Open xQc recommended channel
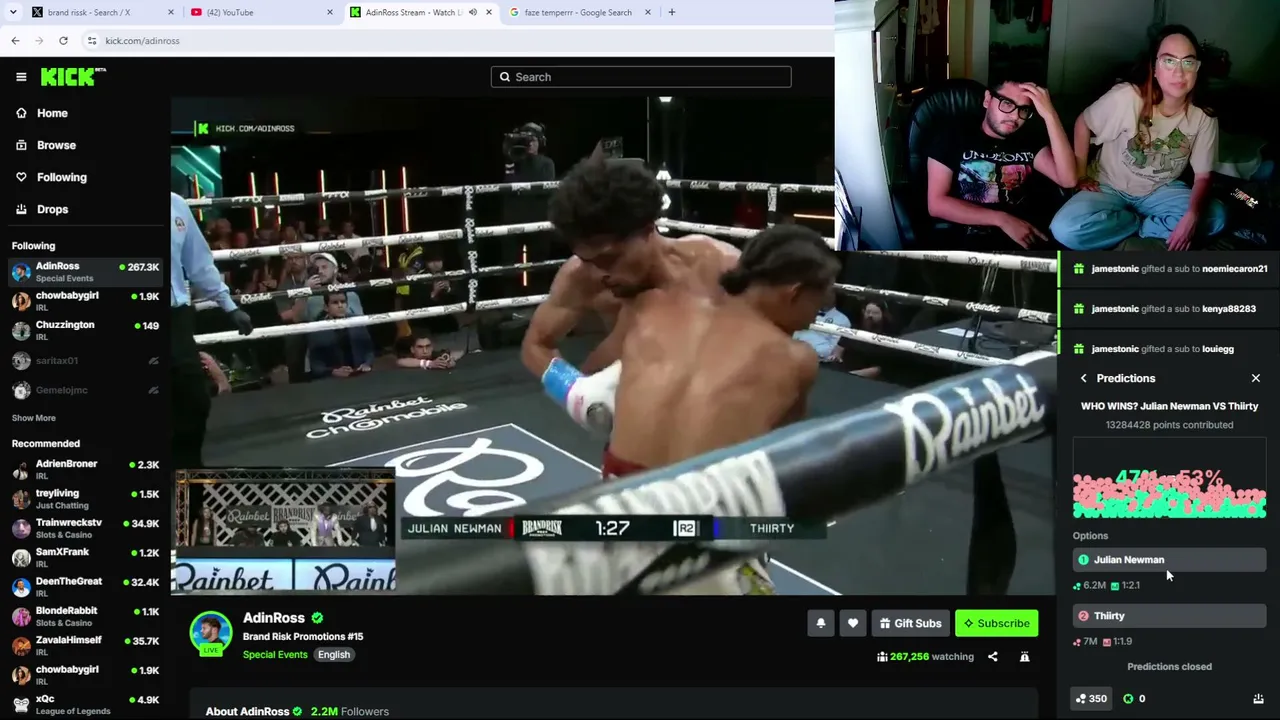Viewport: 1280px width, 720px height. click(x=85, y=704)
